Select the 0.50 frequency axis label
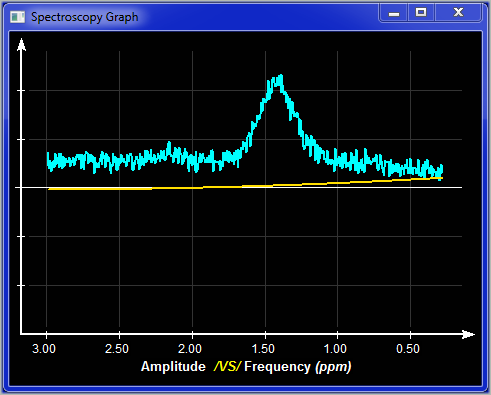 tap(408, 349)
